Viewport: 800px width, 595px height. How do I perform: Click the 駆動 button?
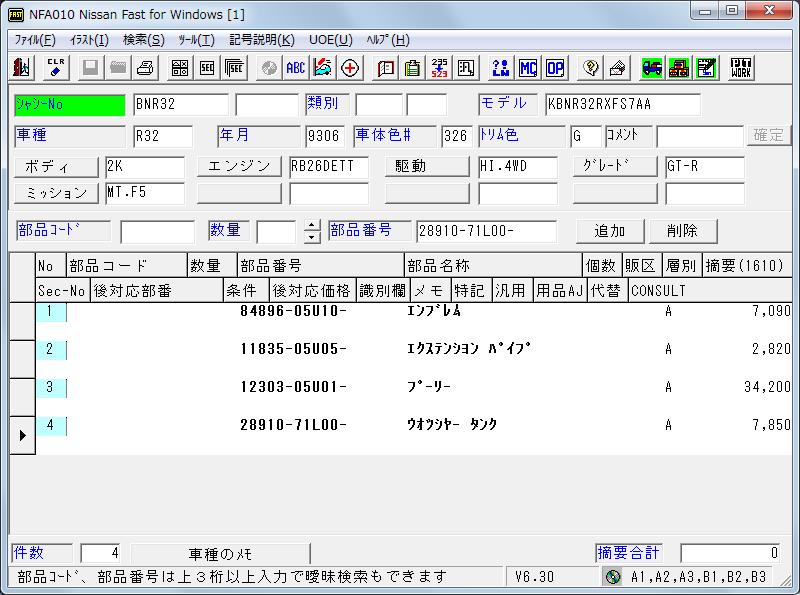point(427,167)
